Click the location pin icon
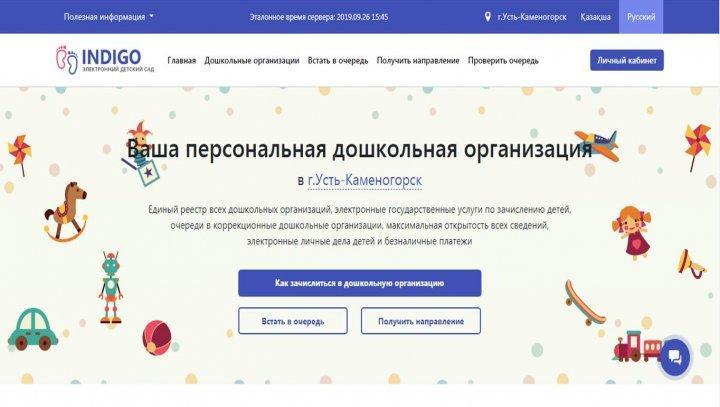Screen dimensions: 720x407 coord(488,17)
